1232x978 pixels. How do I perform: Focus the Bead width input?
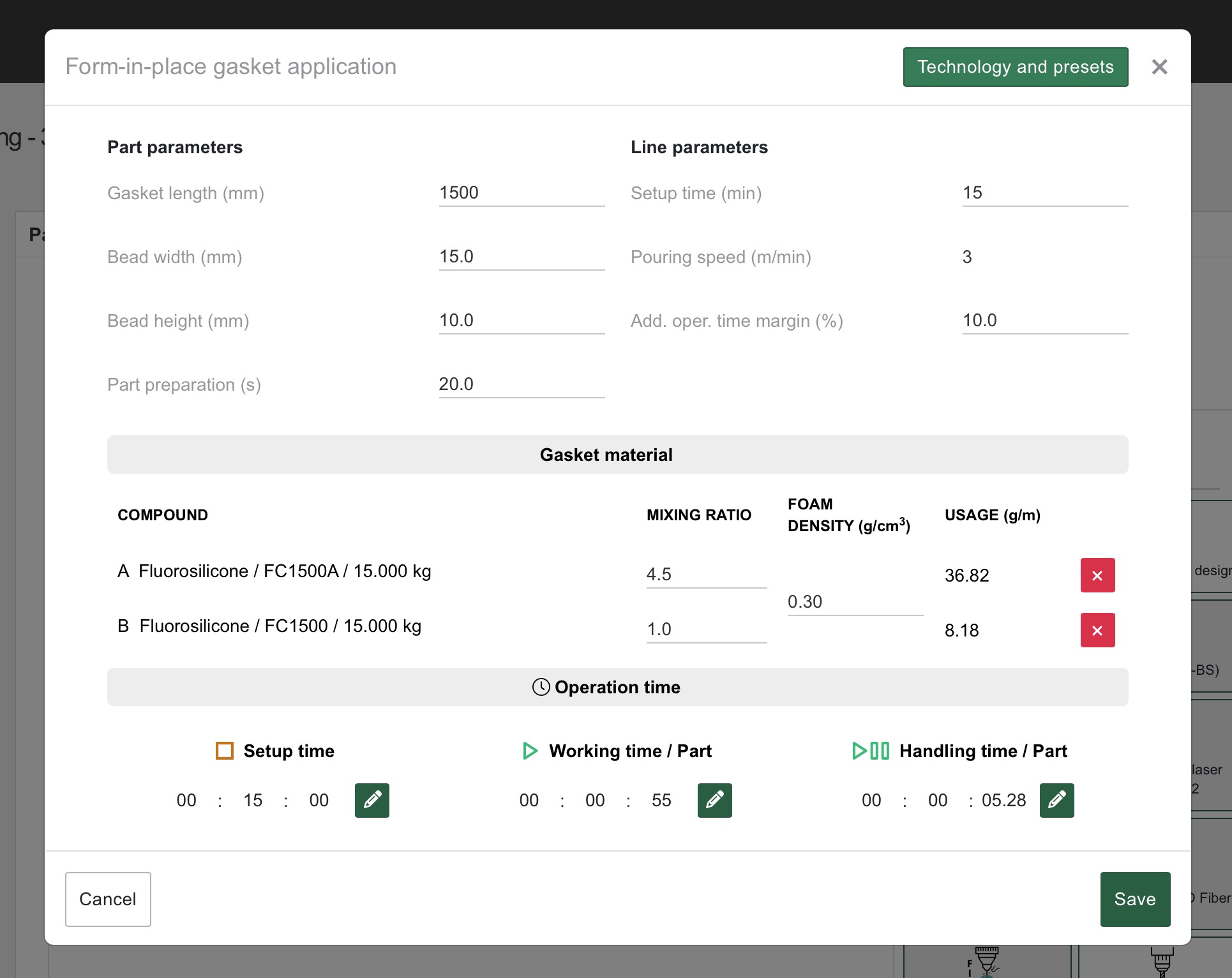pyautogui.click(x=521, y=257)
